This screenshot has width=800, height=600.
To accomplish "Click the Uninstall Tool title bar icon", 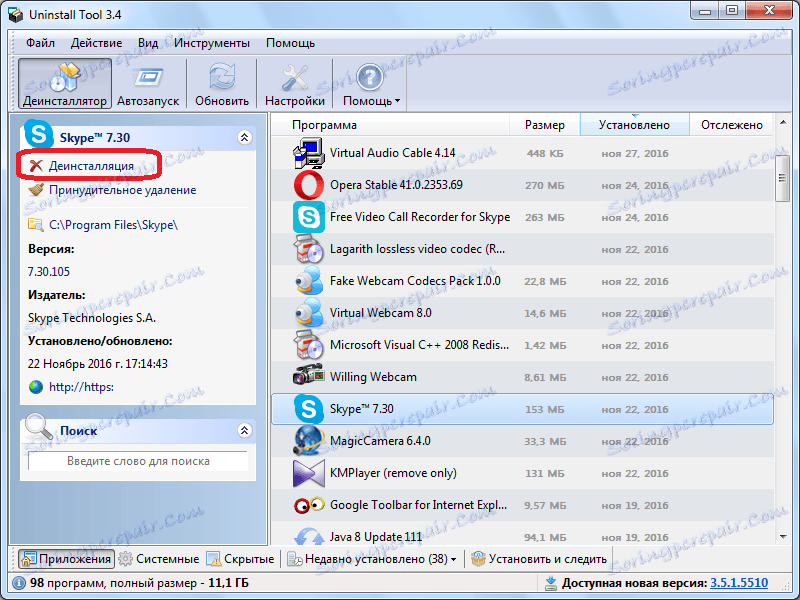I will 16,15.
